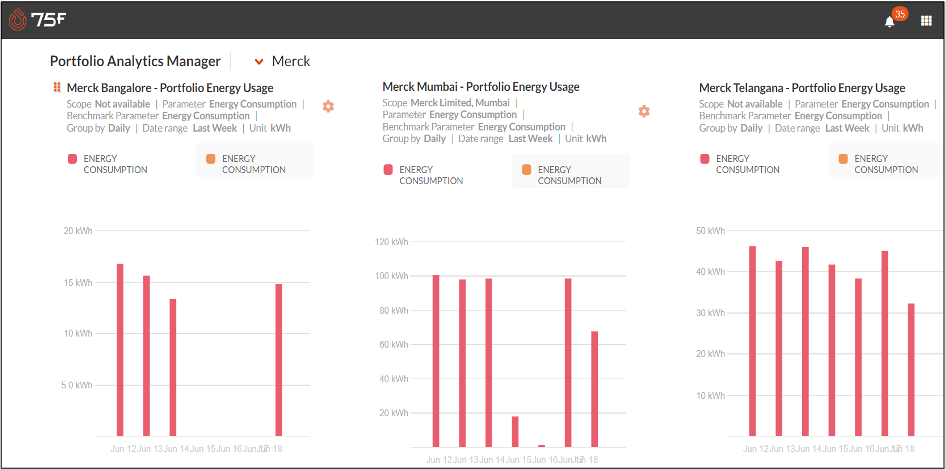946x470 pixels.
Task: Click the Merck Telangana chart title
Action: pos(802,88)
